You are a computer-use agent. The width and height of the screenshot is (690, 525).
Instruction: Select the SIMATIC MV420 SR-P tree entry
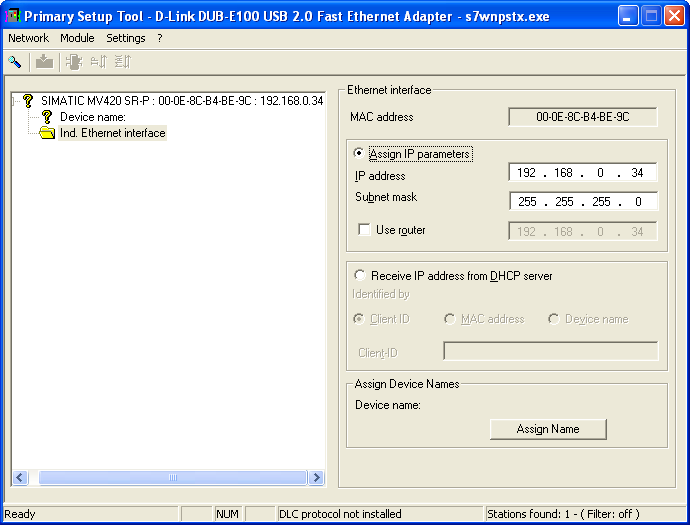(182, 101)
